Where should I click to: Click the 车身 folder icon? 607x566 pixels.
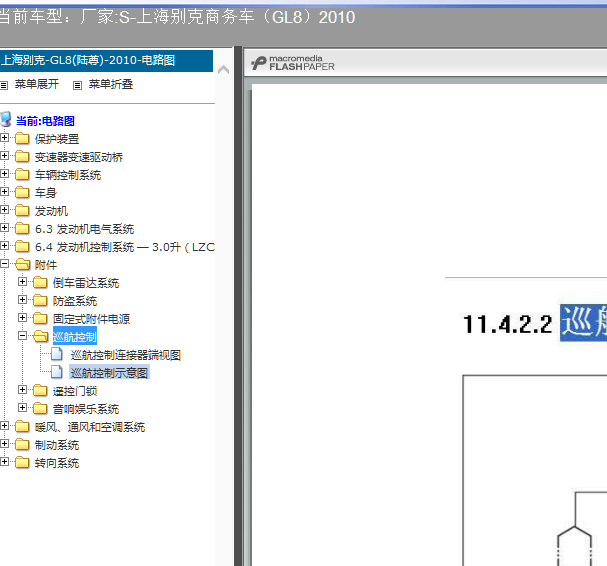click(22, 192)
